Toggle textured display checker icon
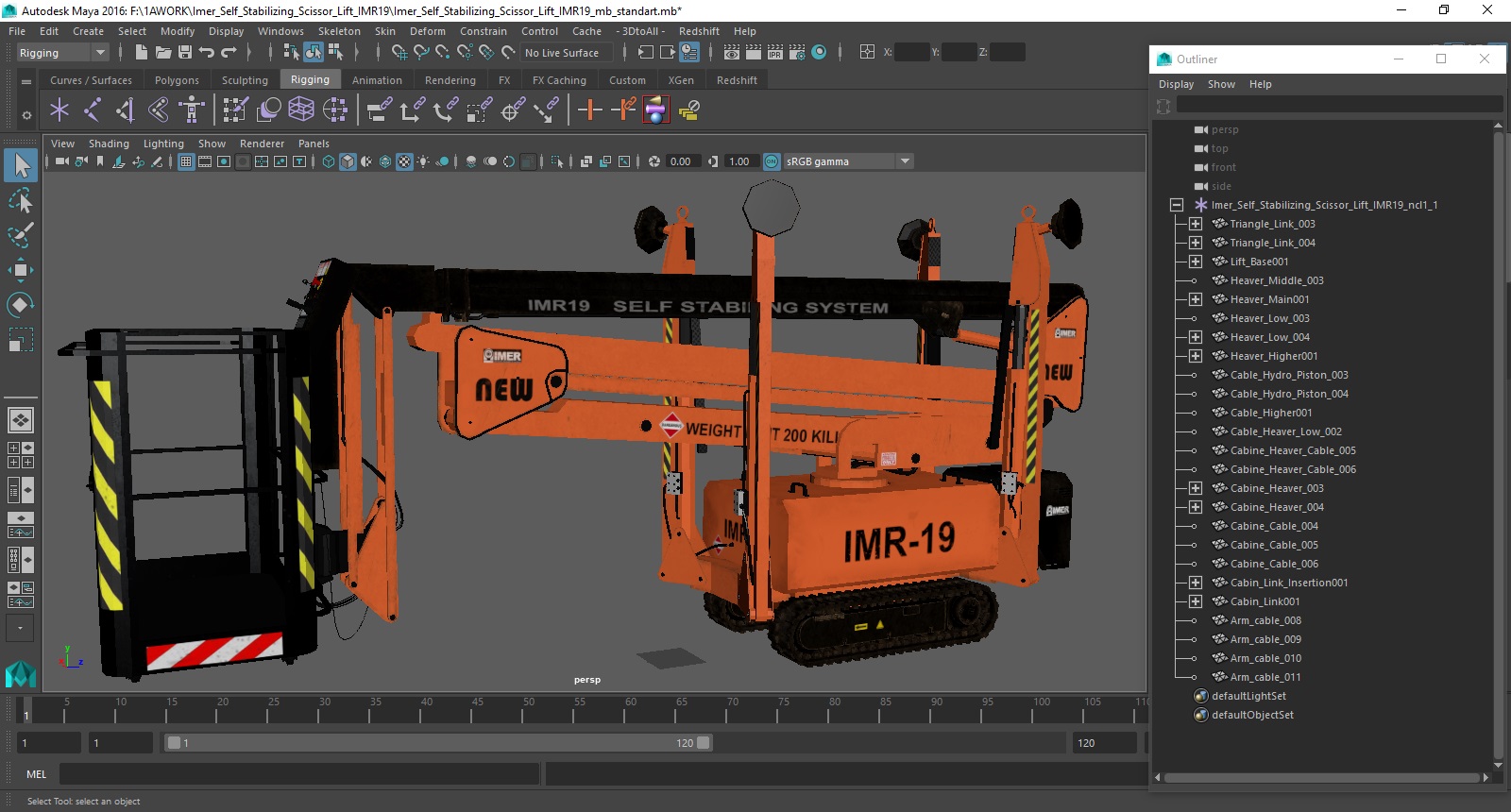 click(x=404, y=161)
